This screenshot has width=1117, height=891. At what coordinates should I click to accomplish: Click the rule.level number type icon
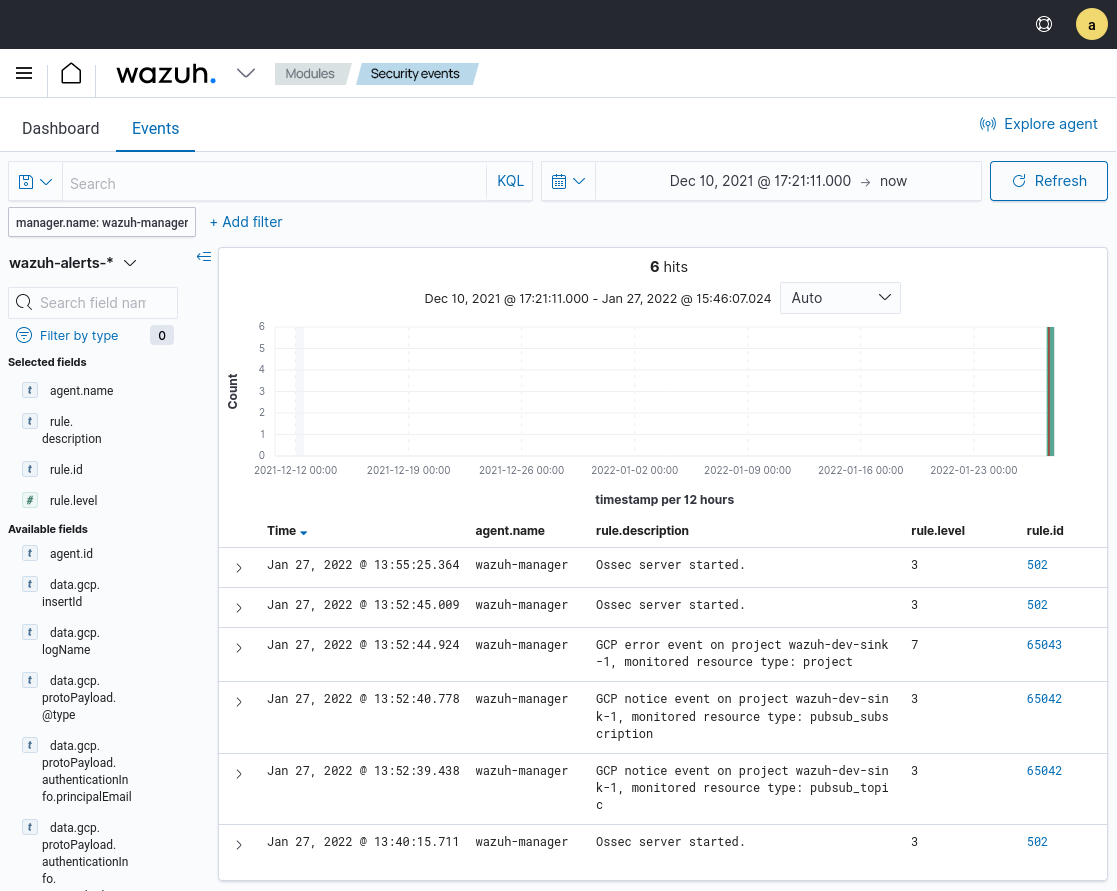29,500
